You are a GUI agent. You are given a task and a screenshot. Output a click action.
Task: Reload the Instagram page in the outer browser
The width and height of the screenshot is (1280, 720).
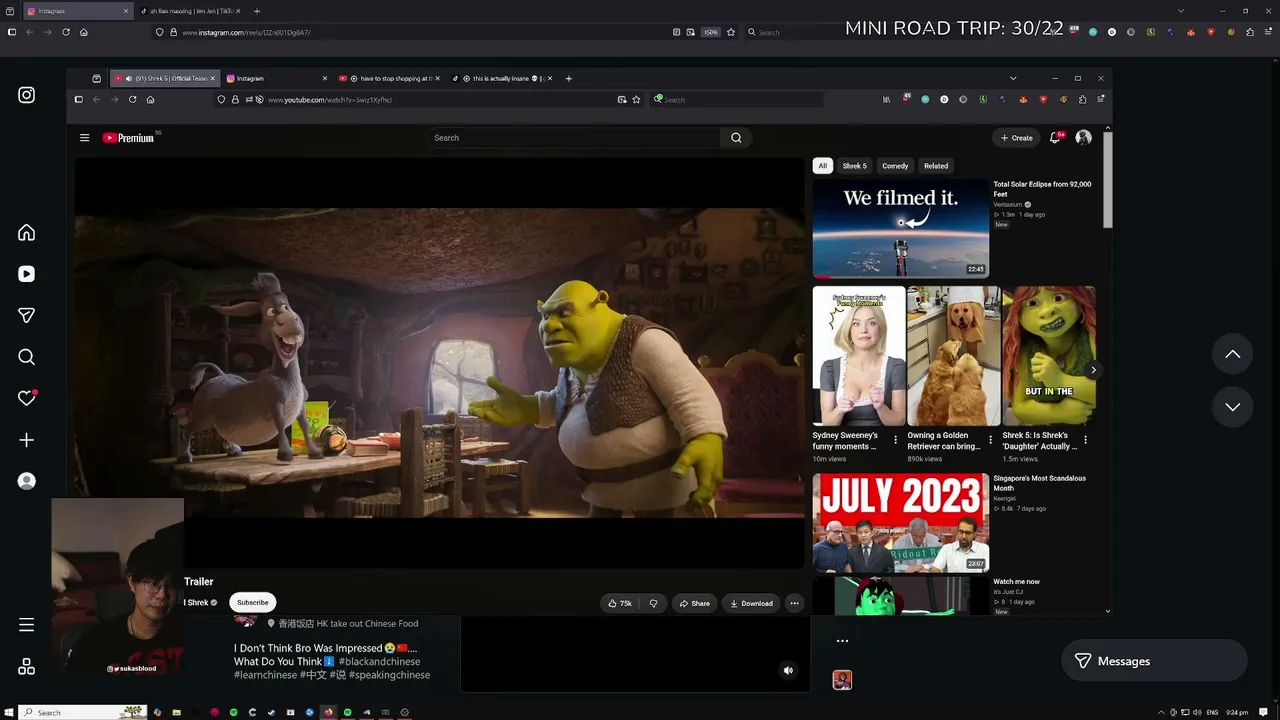[66, 32]
